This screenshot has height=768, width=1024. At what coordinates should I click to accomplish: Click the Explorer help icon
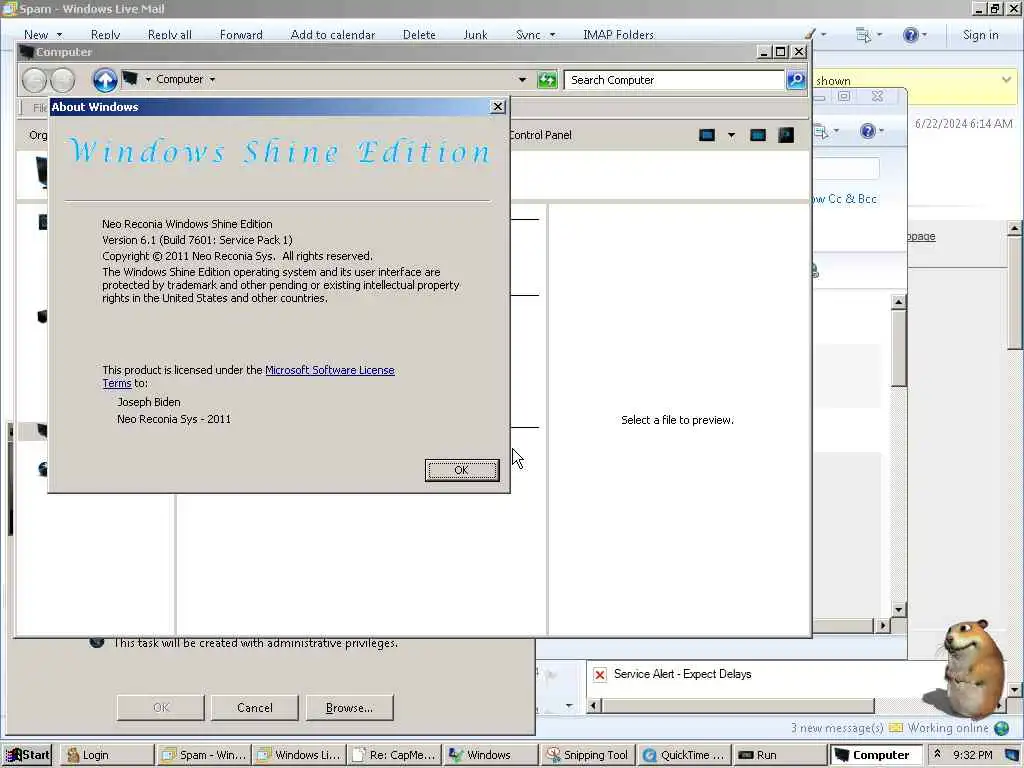pos(786,135)
